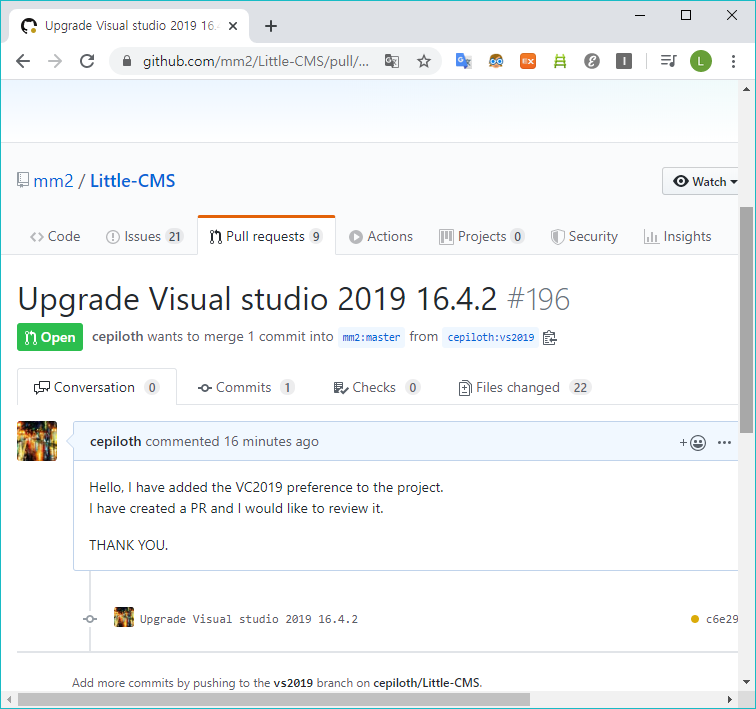Click the glasses-face extension icon
Viewport: 756px width, 709px height.
click(x=496, y=61)
